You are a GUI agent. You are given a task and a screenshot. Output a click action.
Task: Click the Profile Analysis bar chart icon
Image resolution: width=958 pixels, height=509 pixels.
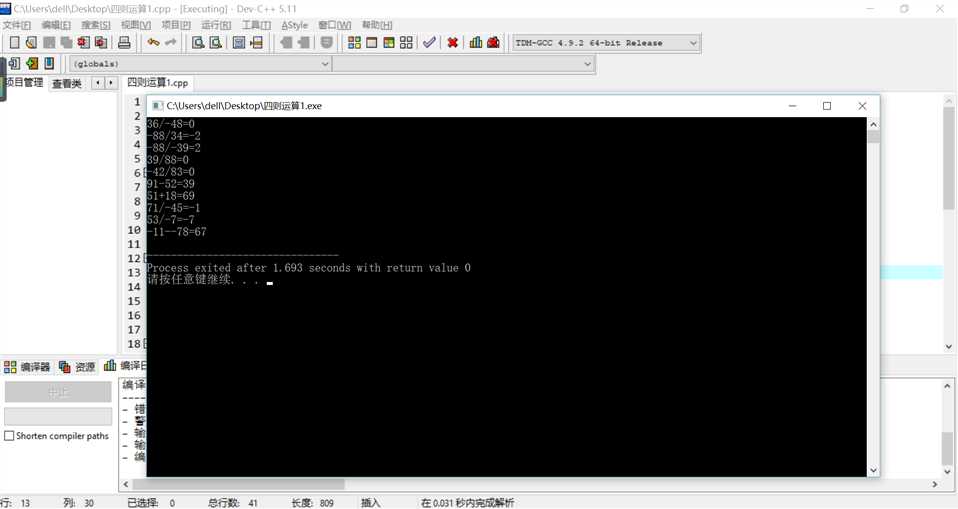coord(476,42)
